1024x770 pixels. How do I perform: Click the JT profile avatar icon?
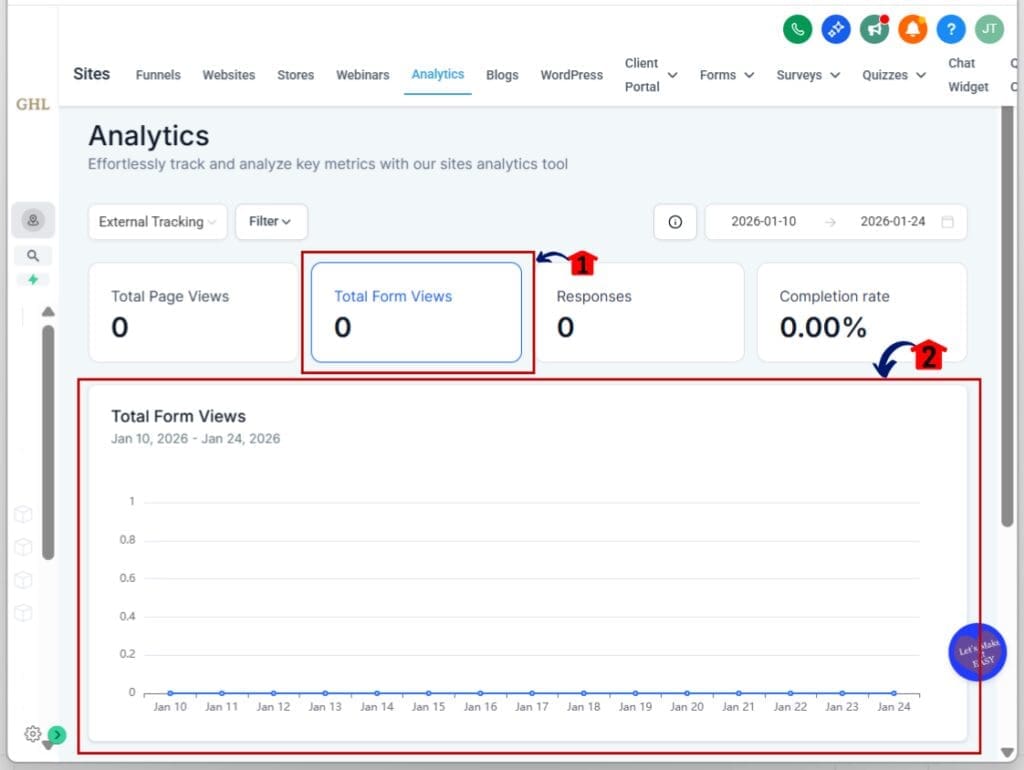coord(988,29)
